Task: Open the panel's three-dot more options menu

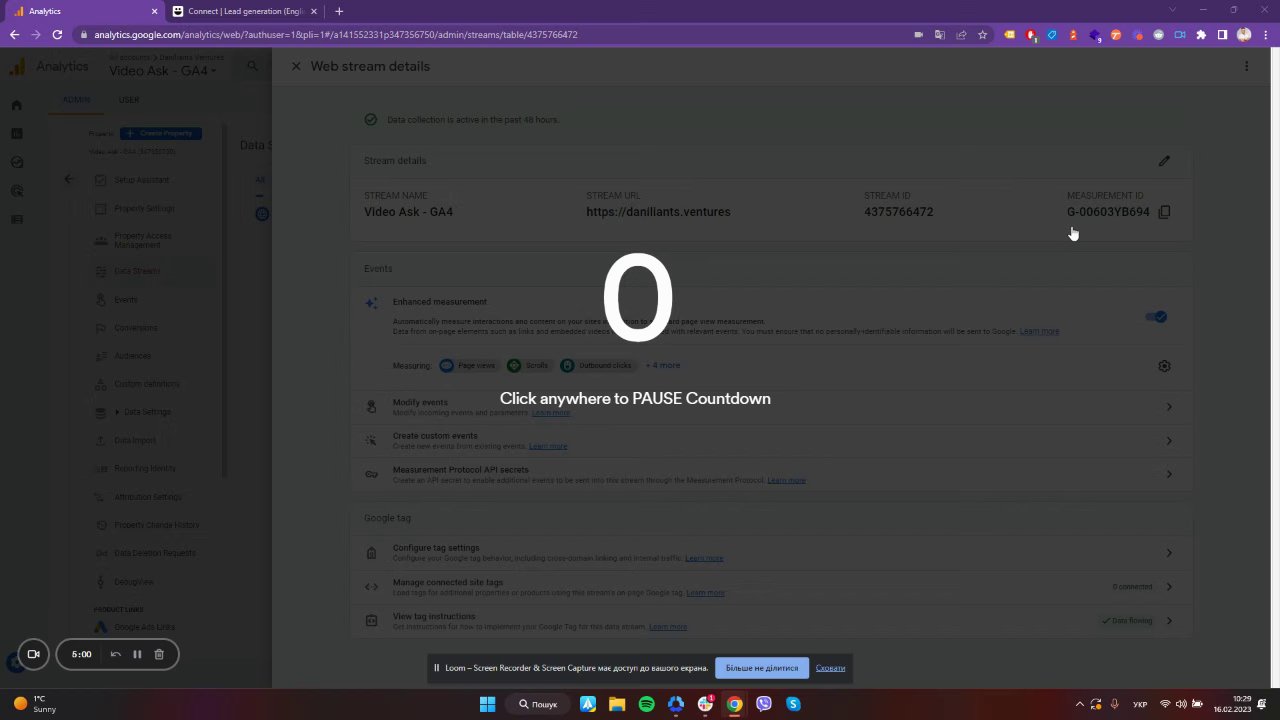Action: pyautogui.click(x=1246, y=66)
